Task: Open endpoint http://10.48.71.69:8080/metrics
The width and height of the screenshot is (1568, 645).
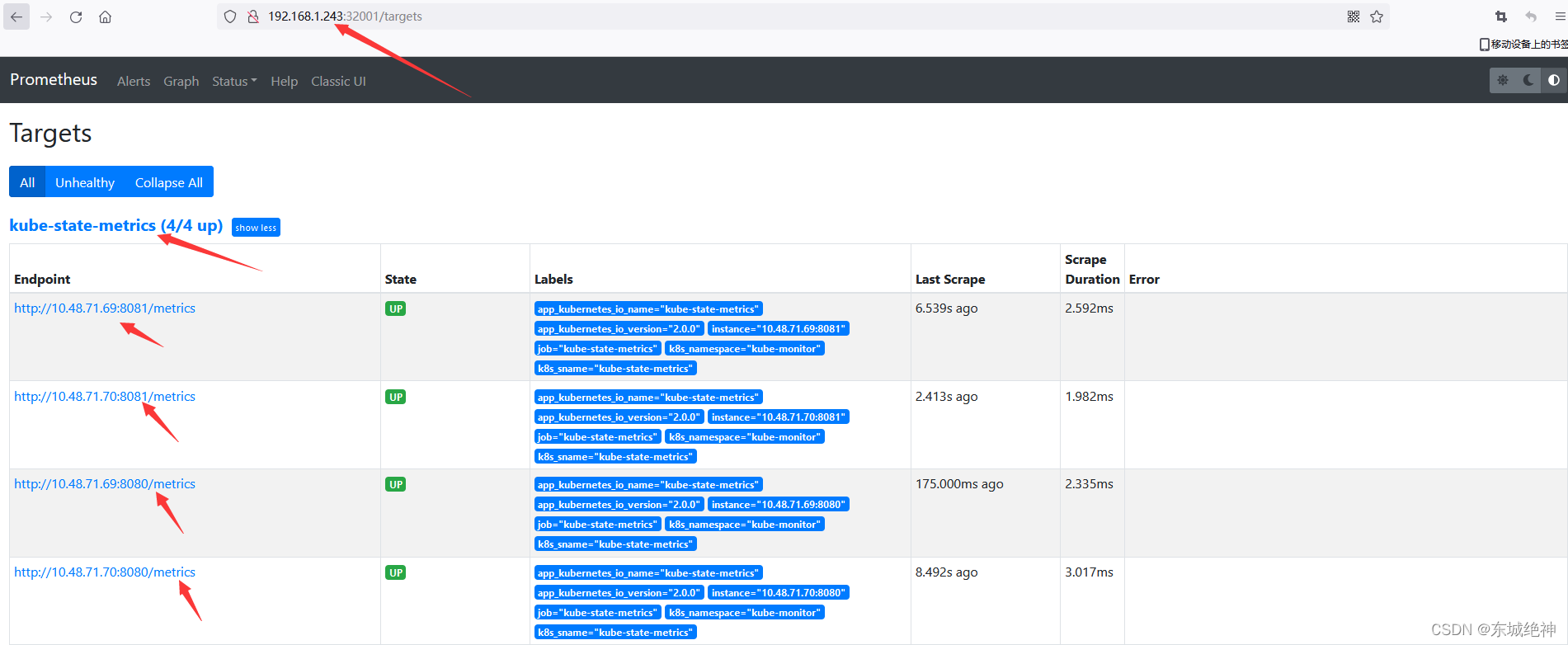Action: tap(105, 483)
